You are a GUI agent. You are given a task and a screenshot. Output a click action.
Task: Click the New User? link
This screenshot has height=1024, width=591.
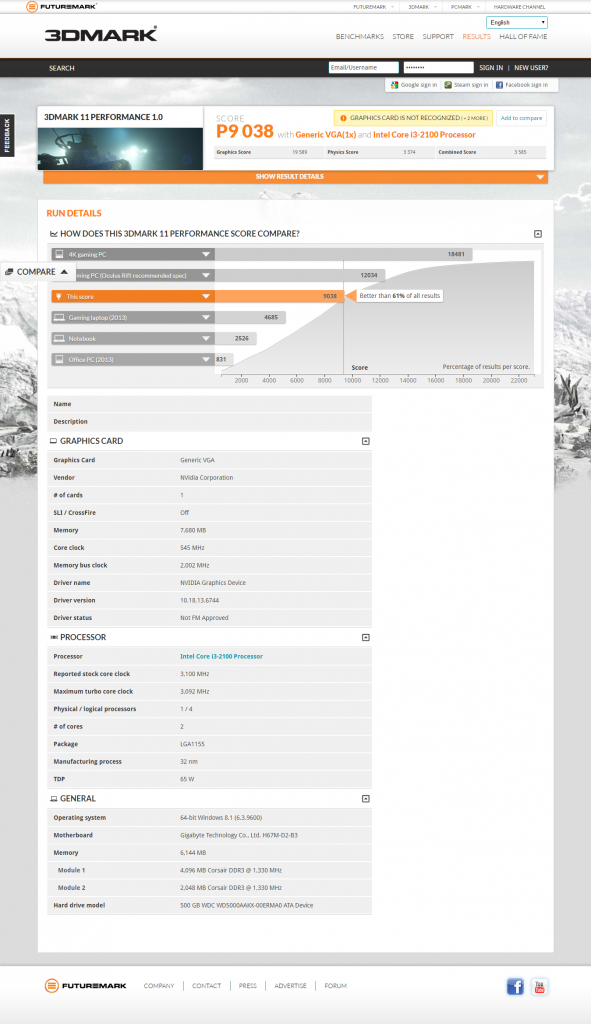(531, 68)
